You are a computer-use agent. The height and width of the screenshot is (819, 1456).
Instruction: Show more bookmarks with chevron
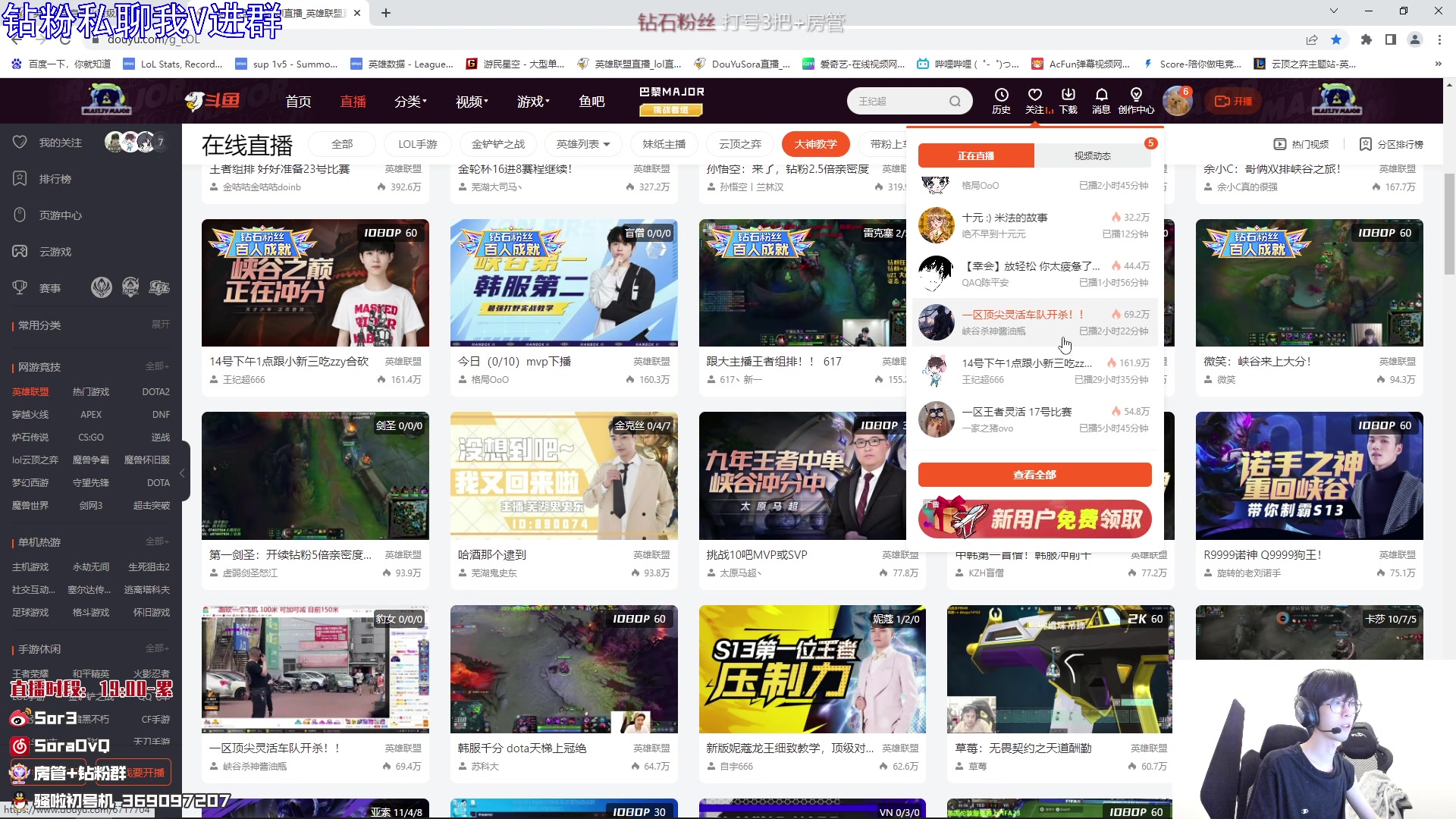tap(1438, 64)
